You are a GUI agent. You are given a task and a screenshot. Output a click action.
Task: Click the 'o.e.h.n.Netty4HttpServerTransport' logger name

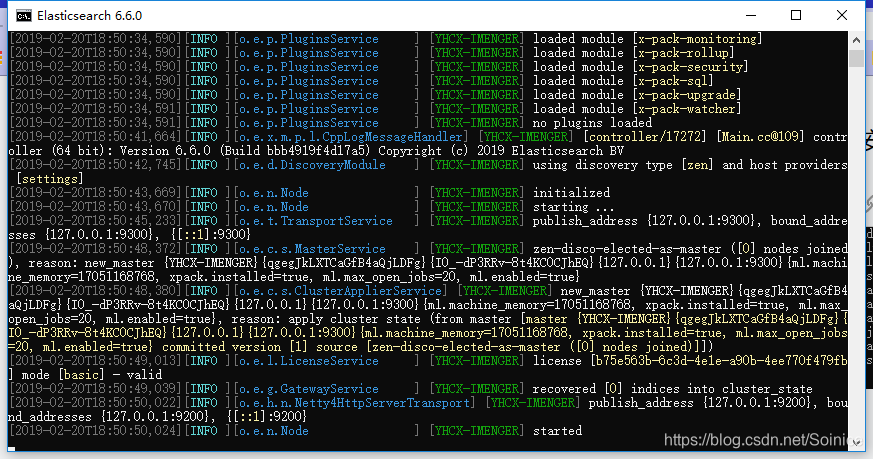pyautogui.click(x=354, y=403)
